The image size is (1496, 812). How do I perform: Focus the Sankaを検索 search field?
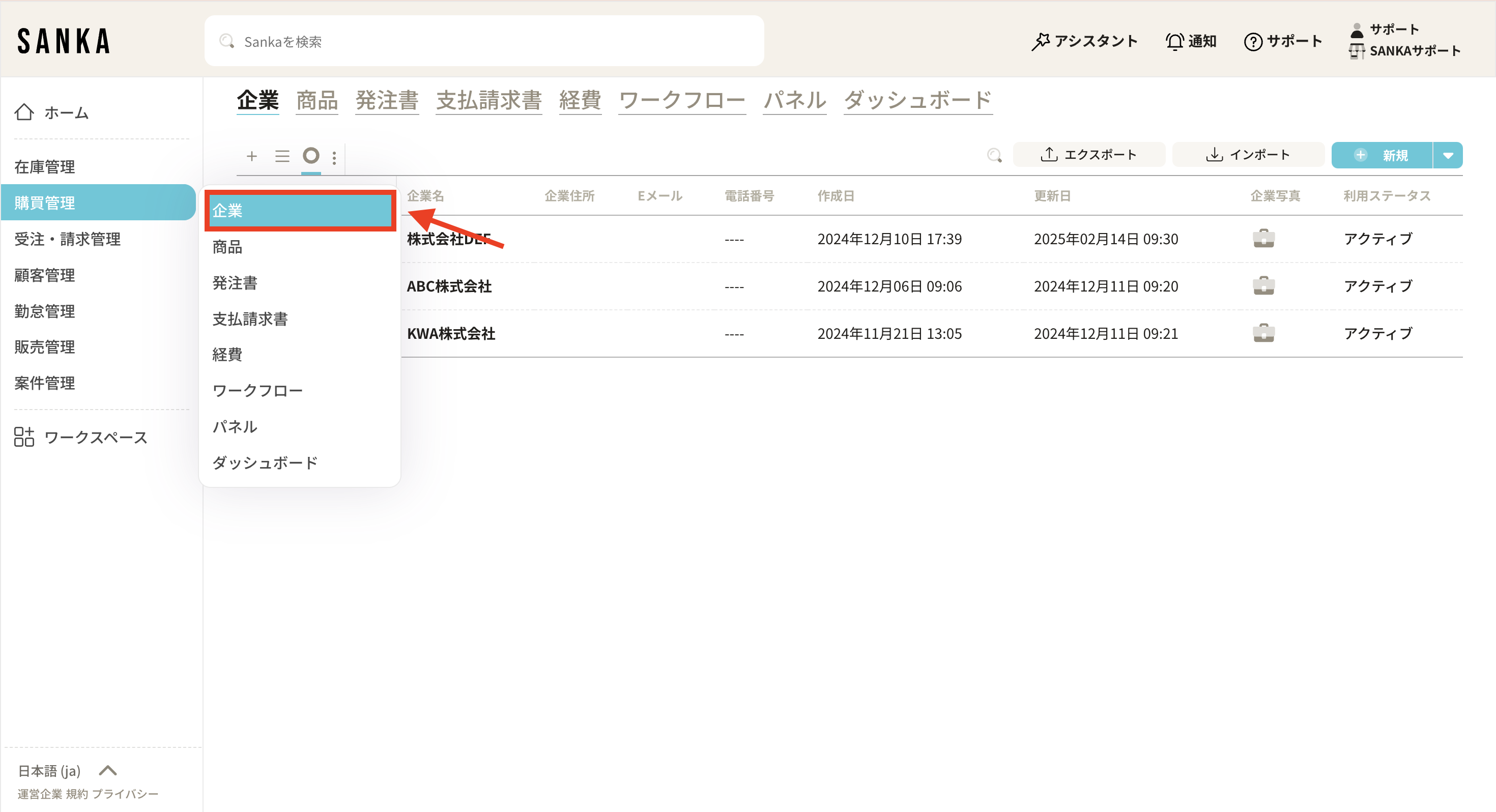click(x=483, y=41)
